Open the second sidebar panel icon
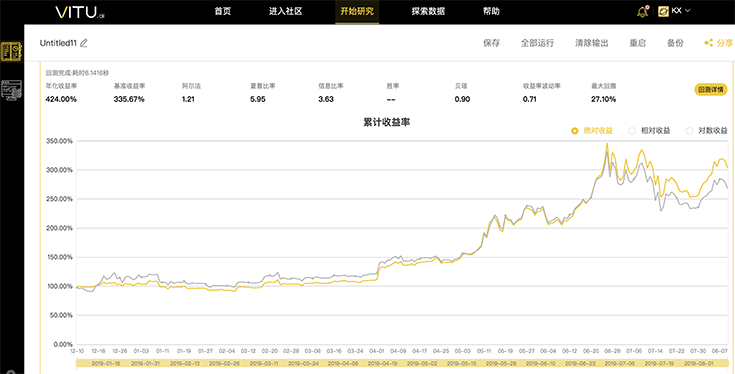735x374 pixels. click(x=11, y=90)
